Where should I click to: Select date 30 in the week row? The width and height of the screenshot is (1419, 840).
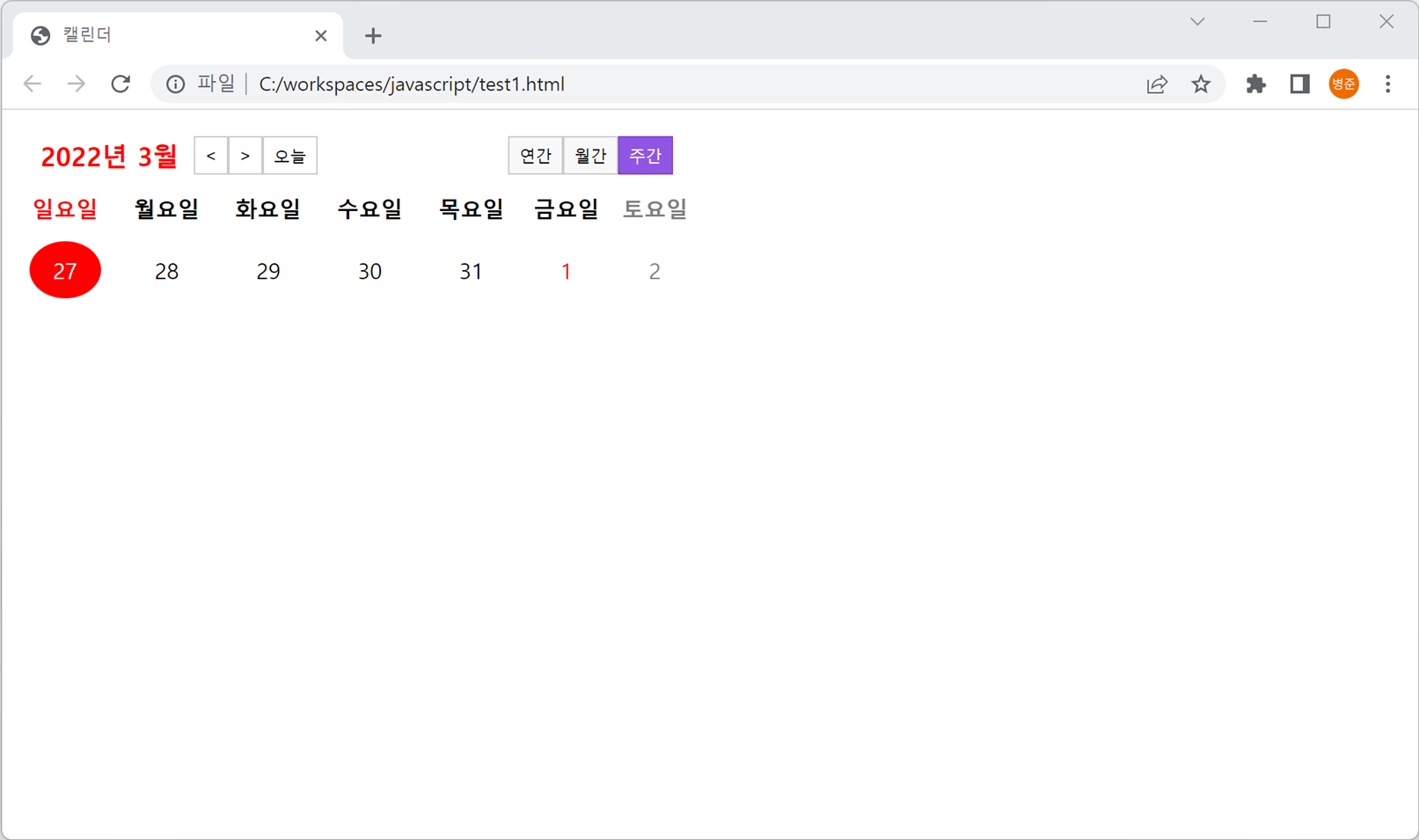[370, 272]
